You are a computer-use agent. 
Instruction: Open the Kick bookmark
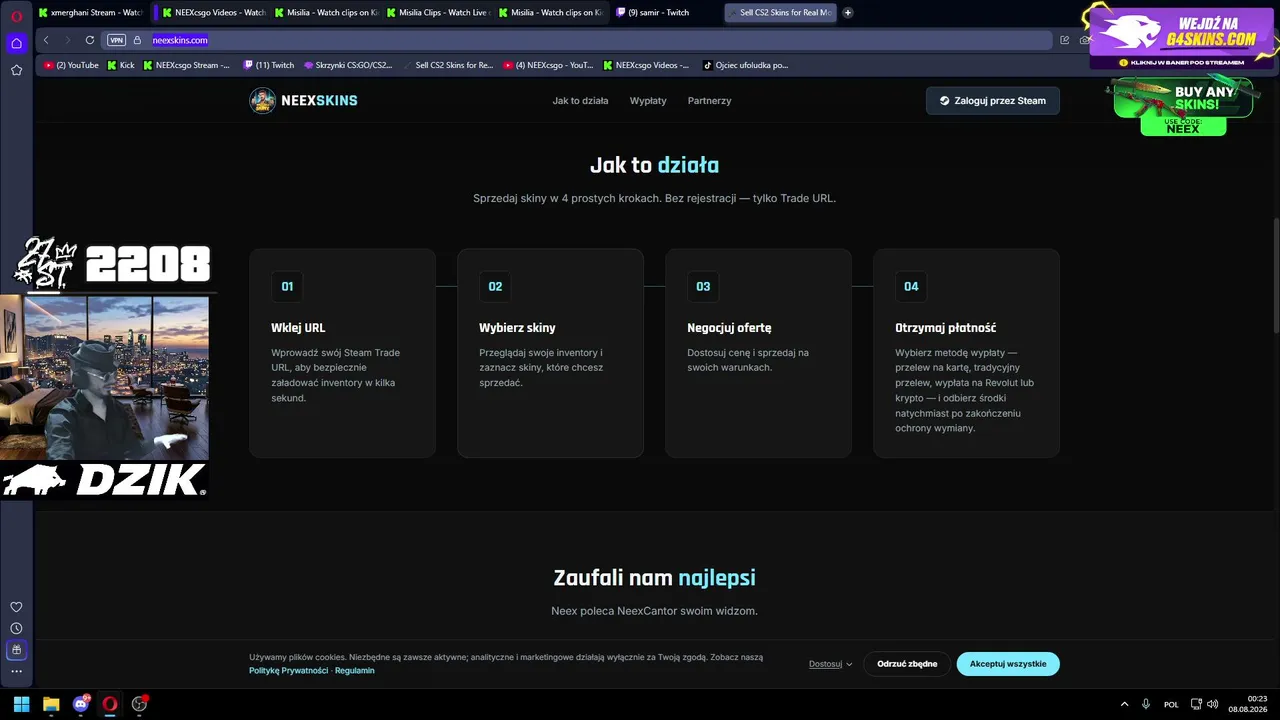tap(120, 65)
